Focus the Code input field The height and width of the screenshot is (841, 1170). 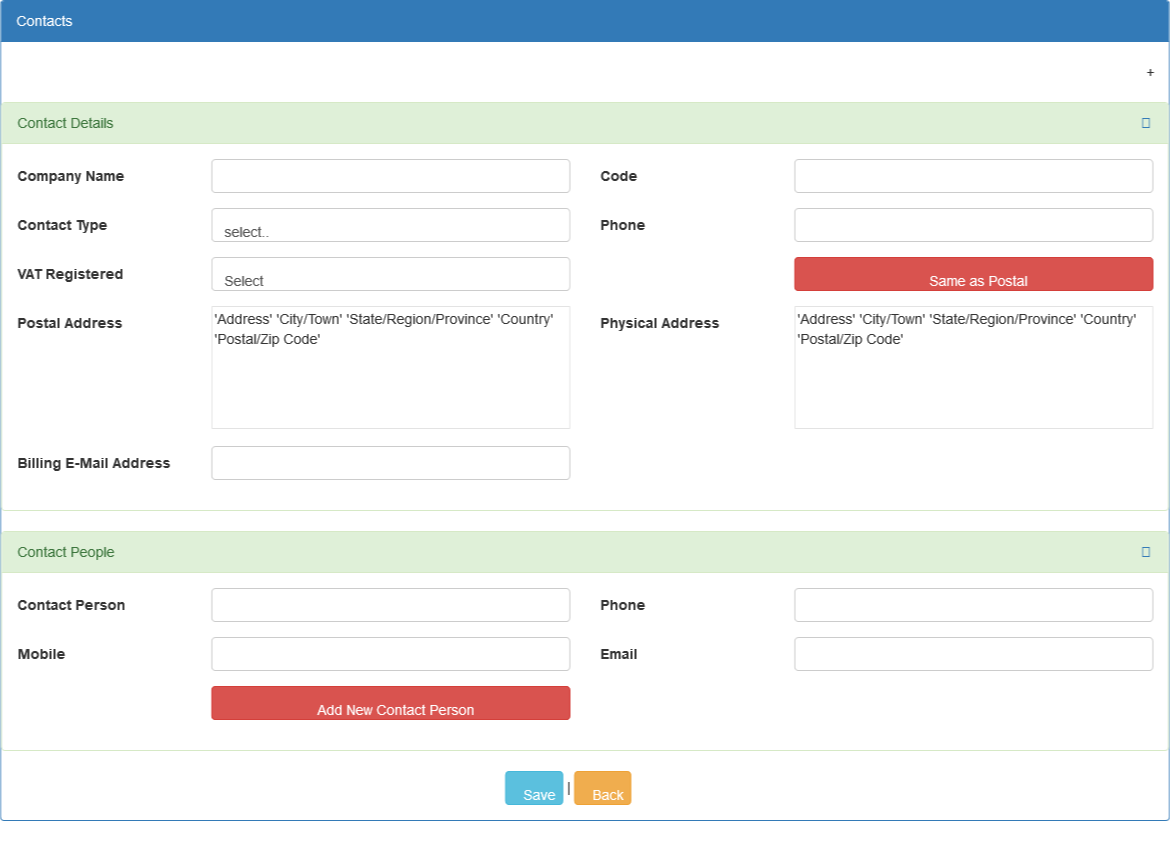pos(973,176)
